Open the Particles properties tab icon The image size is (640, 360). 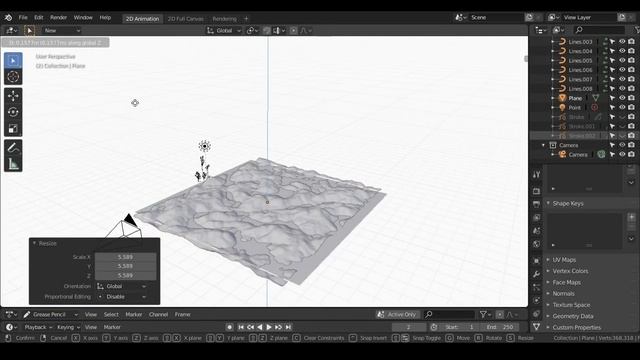click(536, 287)
